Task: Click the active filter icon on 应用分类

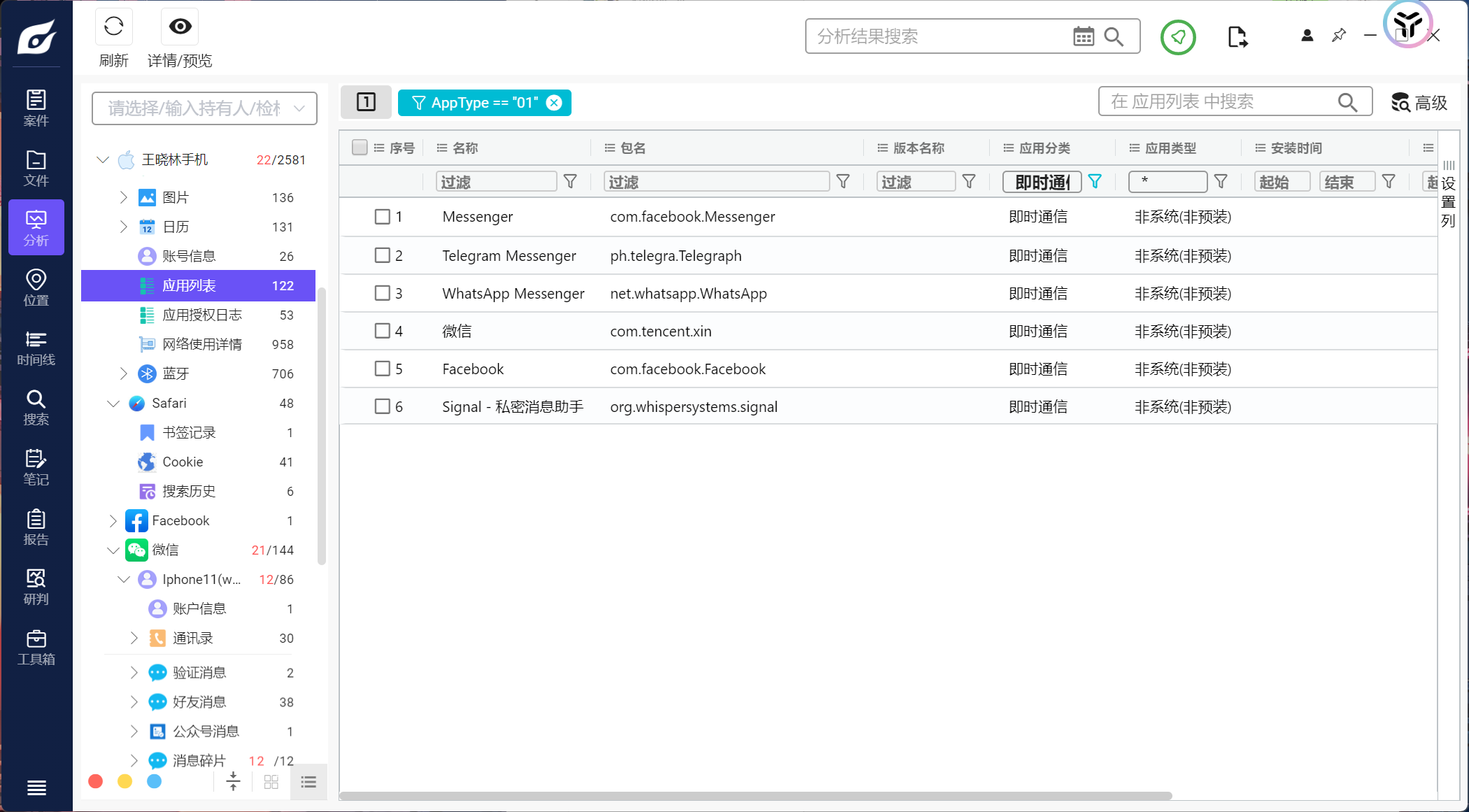Action: [1095, 182]
